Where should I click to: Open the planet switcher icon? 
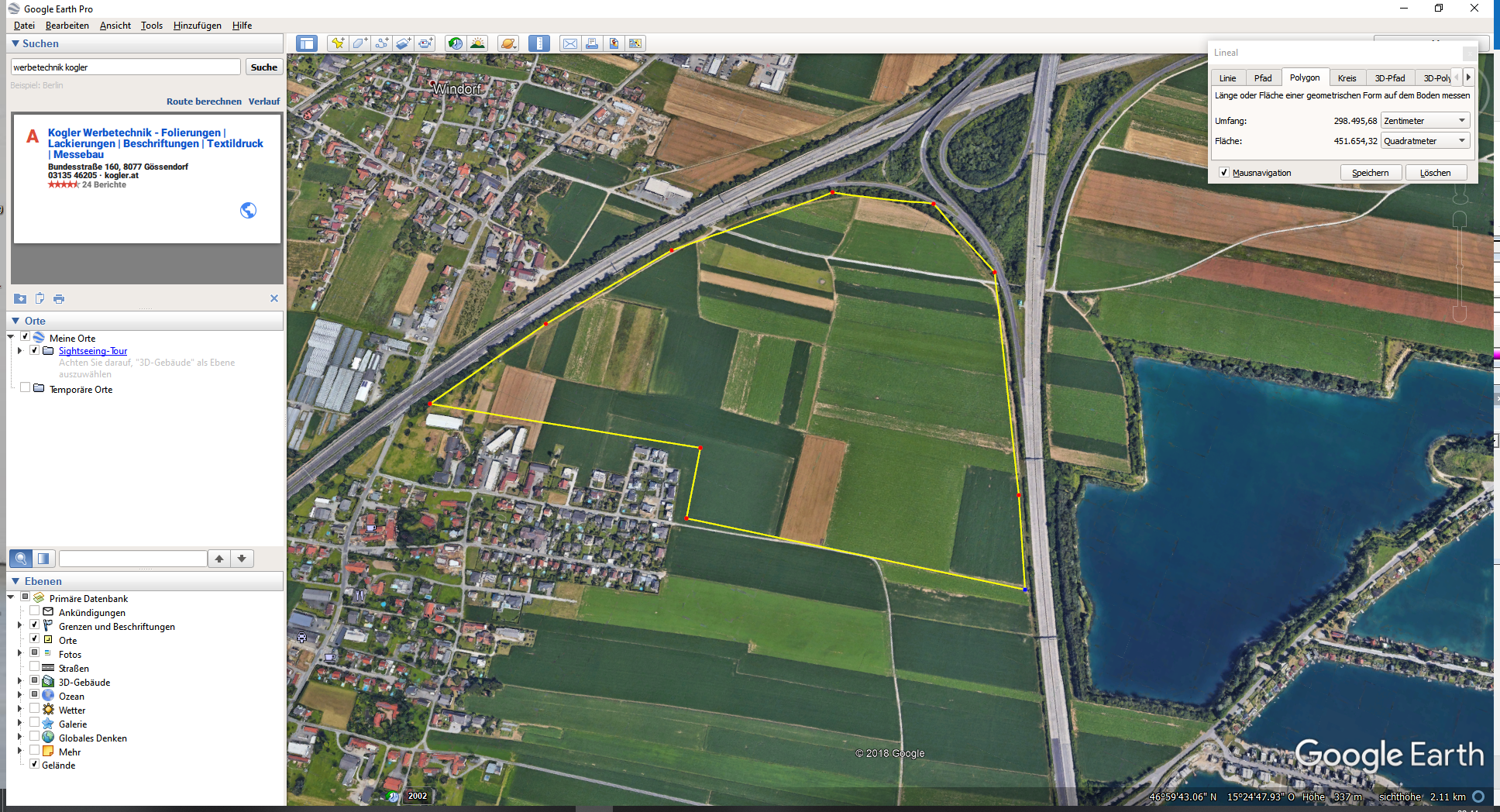click(508, 43)
